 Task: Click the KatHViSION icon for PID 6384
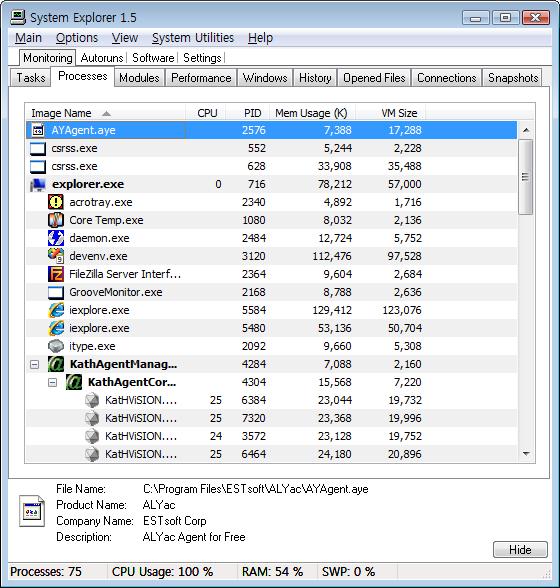tap(92, 400)
